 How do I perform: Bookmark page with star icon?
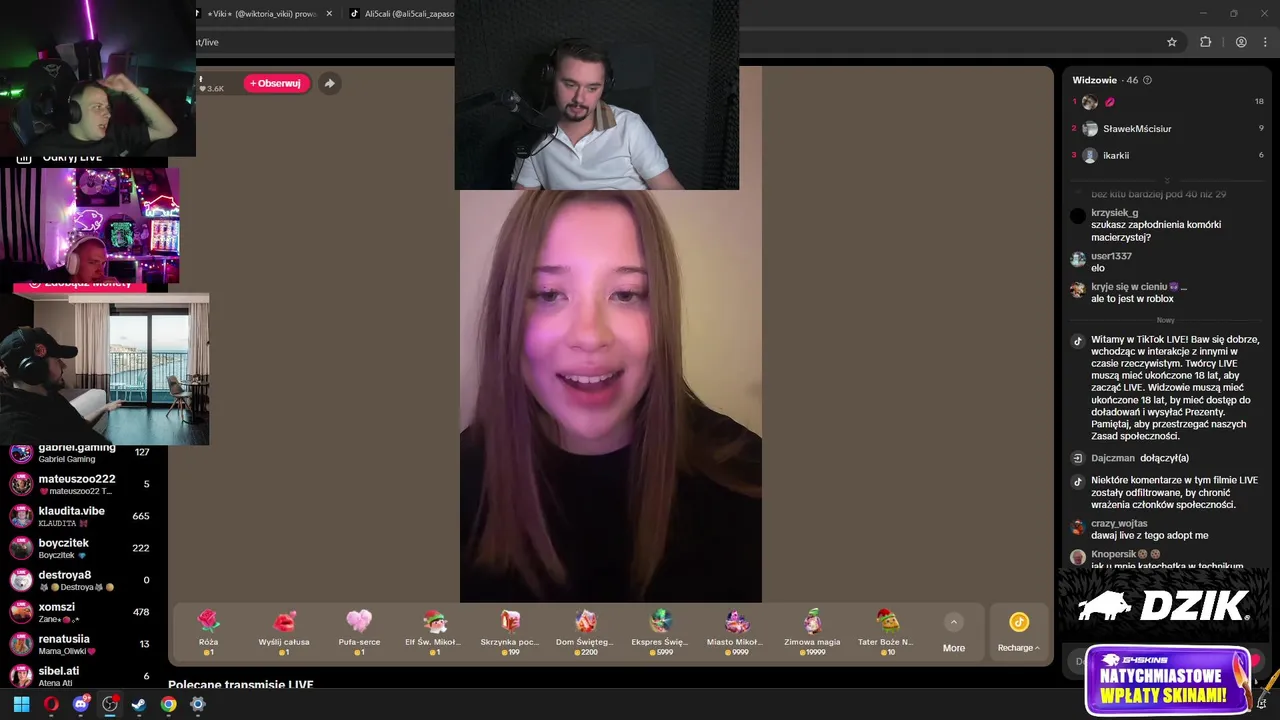[x=1172, y=42]
